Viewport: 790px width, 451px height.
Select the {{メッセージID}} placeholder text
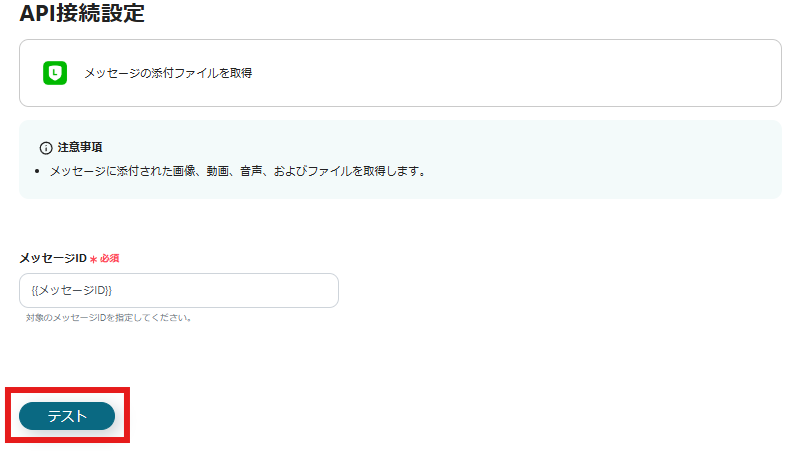tap(72, 290)
